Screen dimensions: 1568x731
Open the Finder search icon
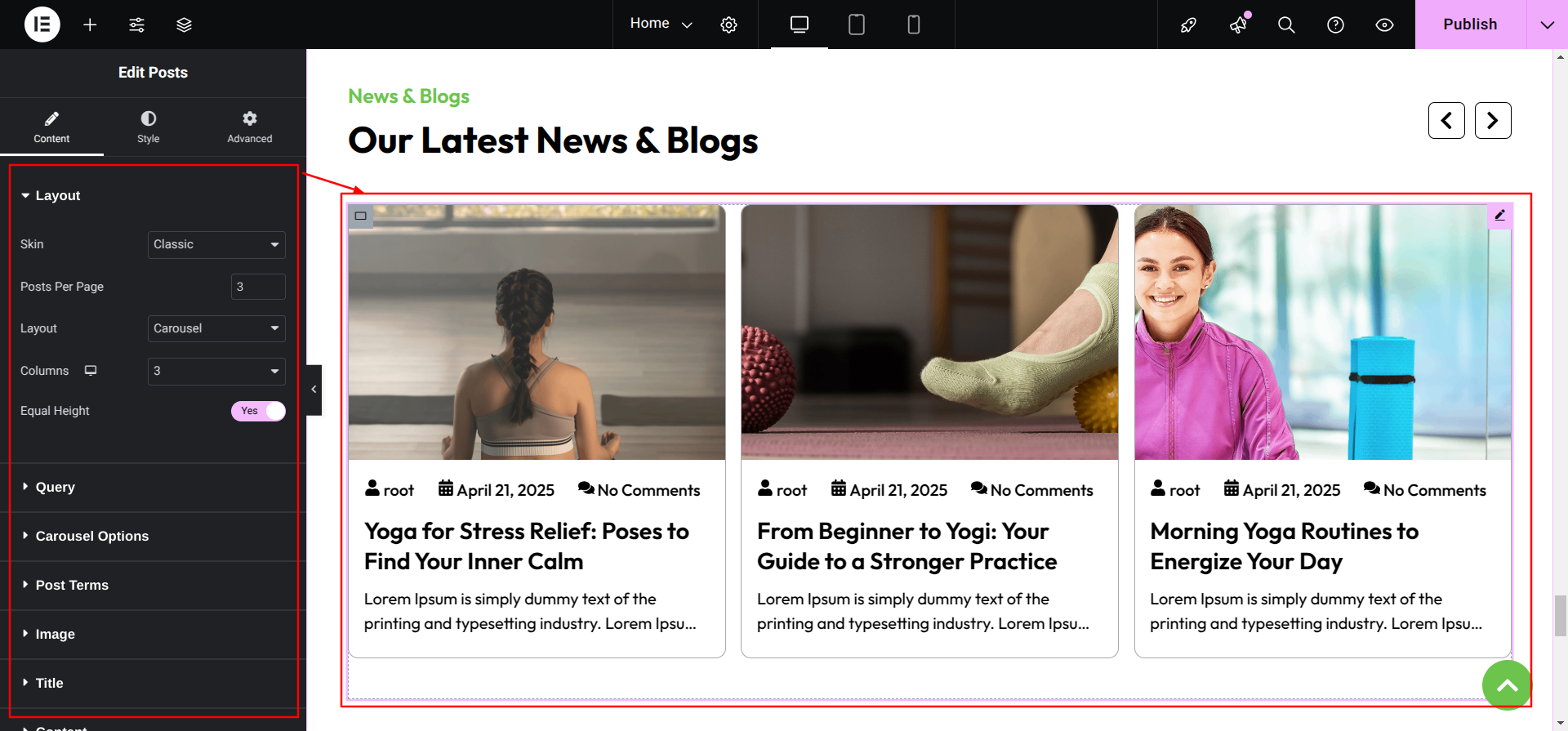pyautogui.click(x=1286, y=25)
